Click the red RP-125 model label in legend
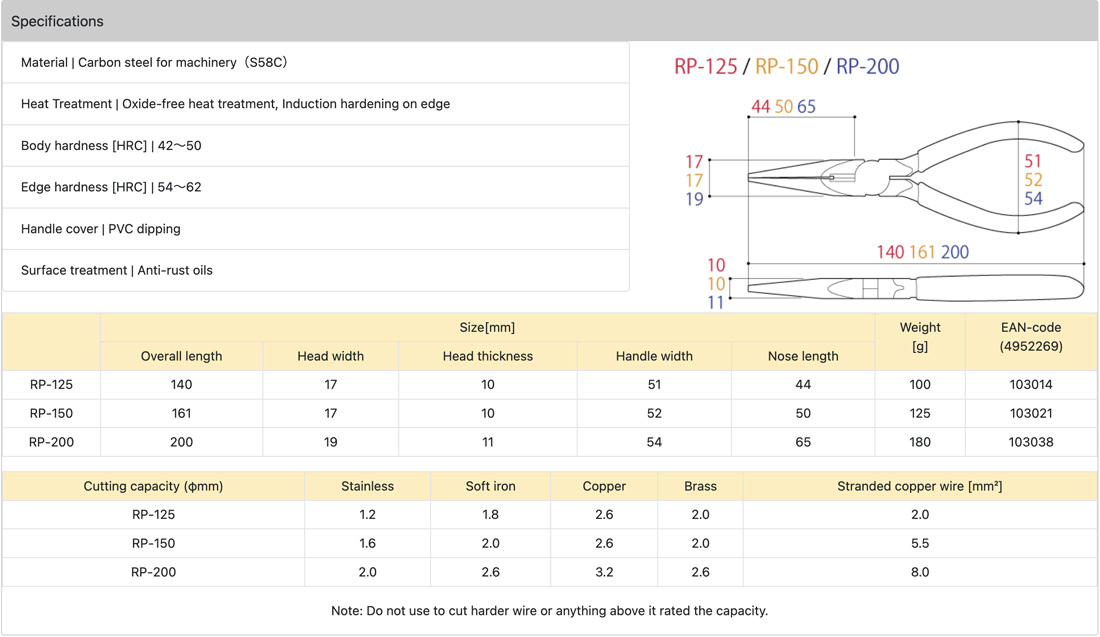 (705, 67)
